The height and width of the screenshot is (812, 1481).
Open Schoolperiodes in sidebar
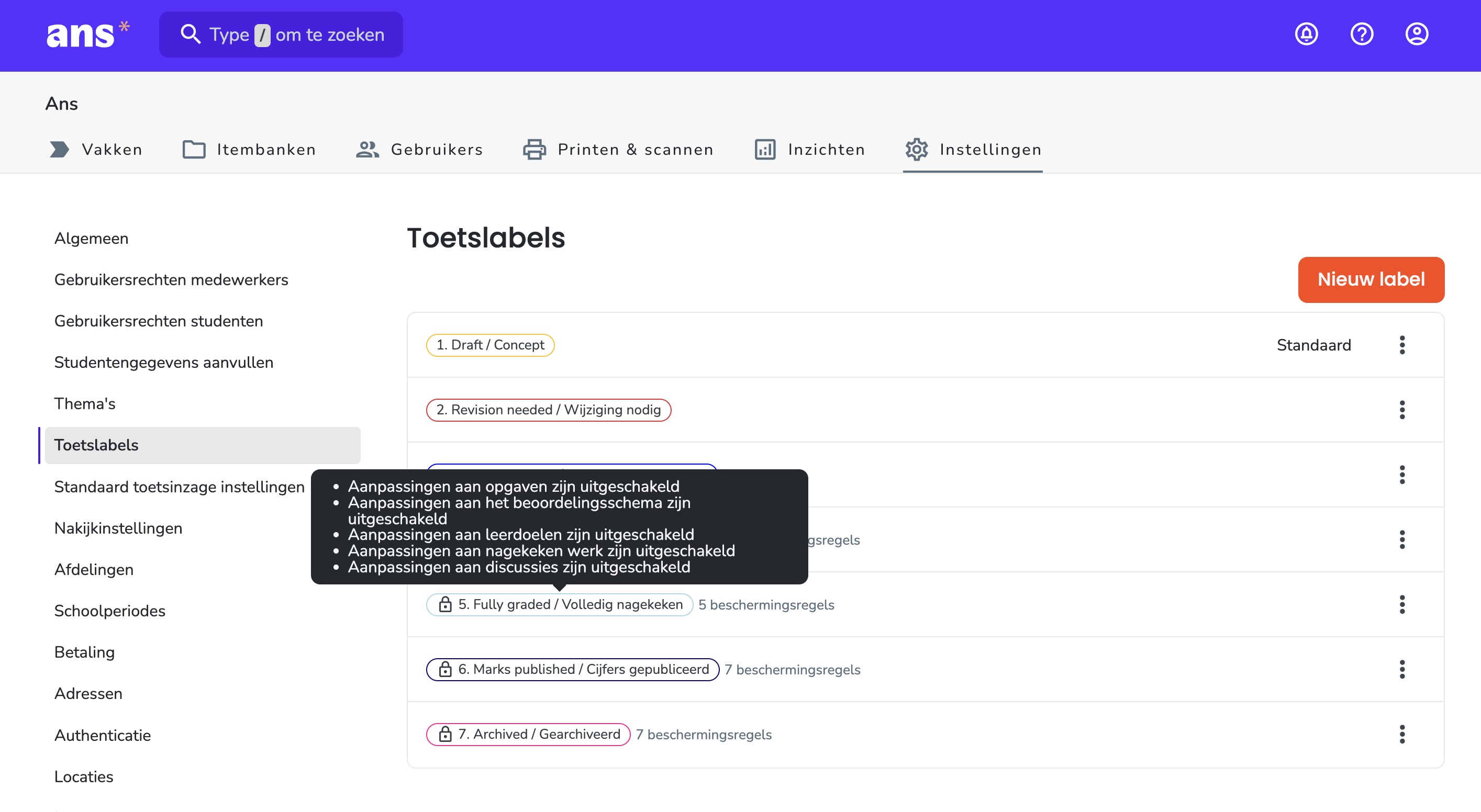click(x=110, y=611)
